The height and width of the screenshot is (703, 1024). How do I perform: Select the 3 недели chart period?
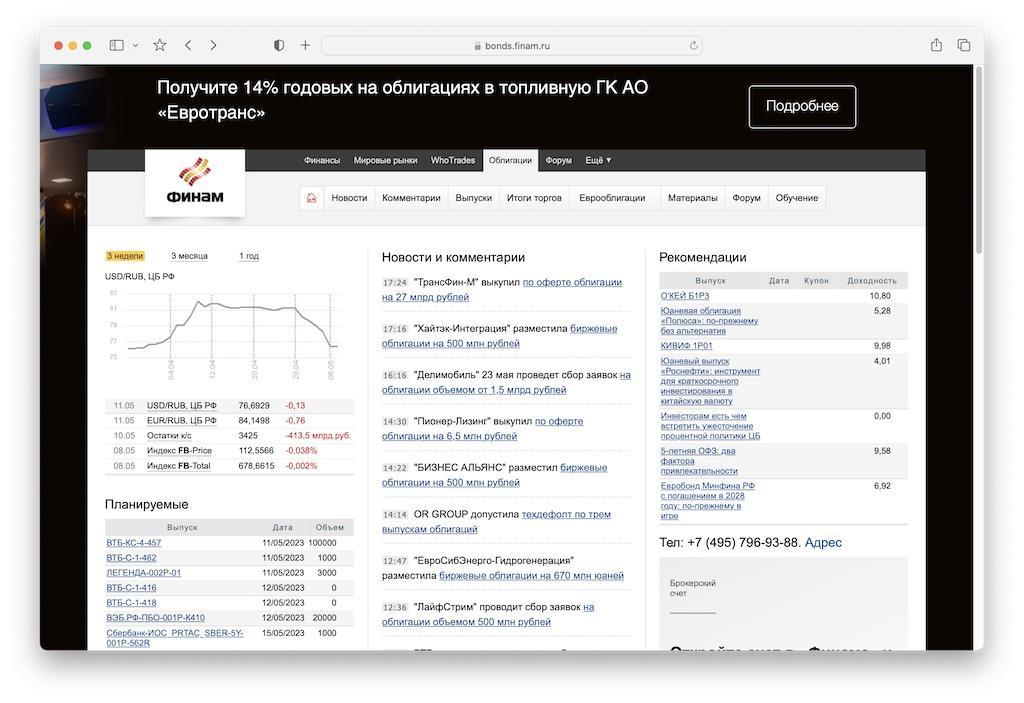tap(125, 256)
